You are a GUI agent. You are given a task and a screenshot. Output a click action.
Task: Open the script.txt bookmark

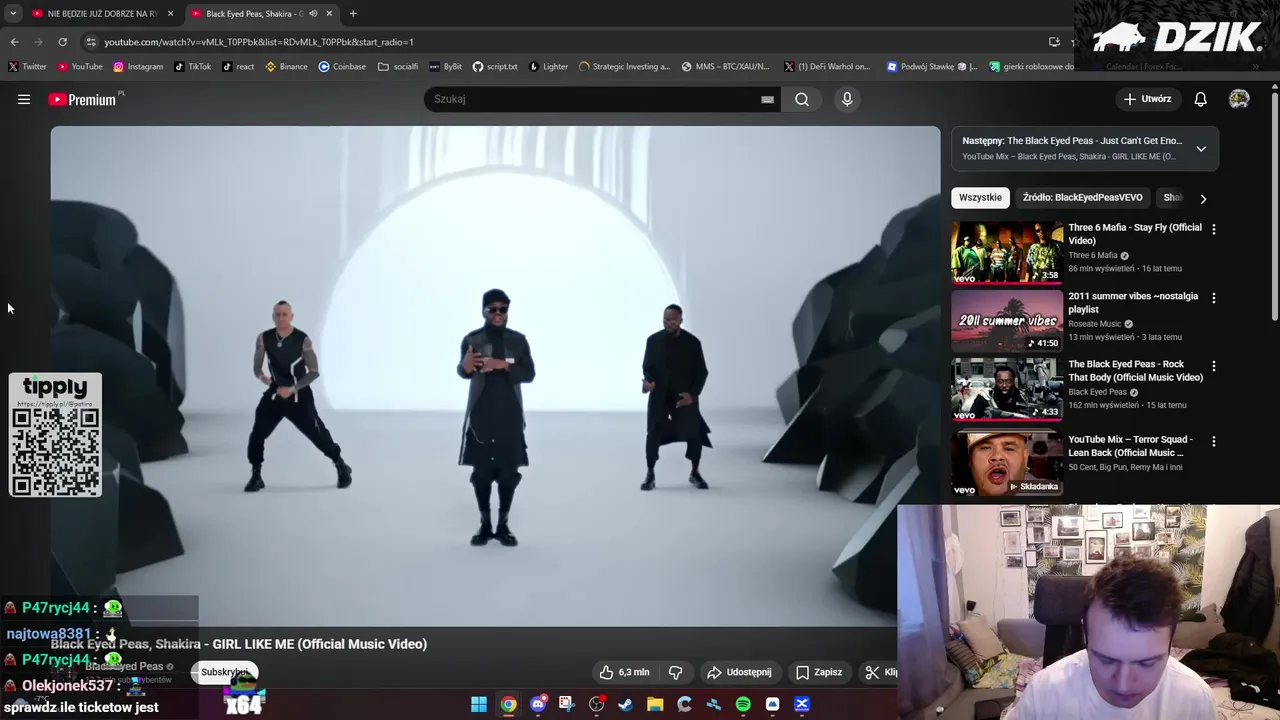495,67
